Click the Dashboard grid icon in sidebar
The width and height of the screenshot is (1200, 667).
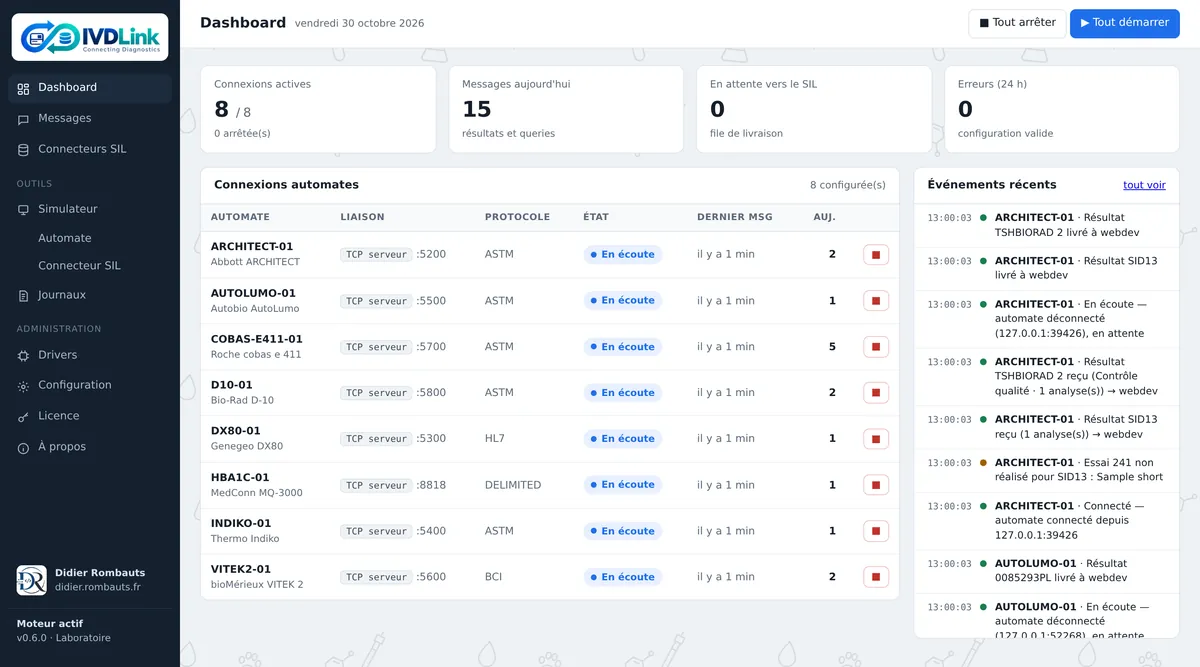[x=23, y=88]
